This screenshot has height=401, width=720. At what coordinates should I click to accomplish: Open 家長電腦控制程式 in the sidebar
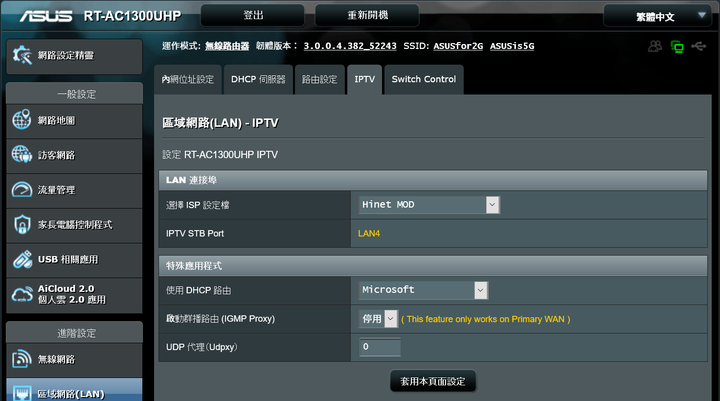(x=74, y=226)
